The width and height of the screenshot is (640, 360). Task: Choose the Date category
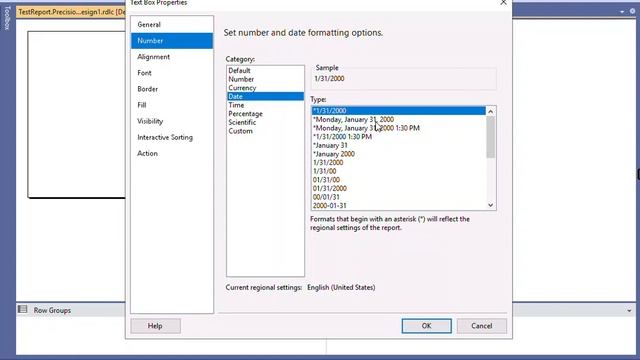pos(265,96)
